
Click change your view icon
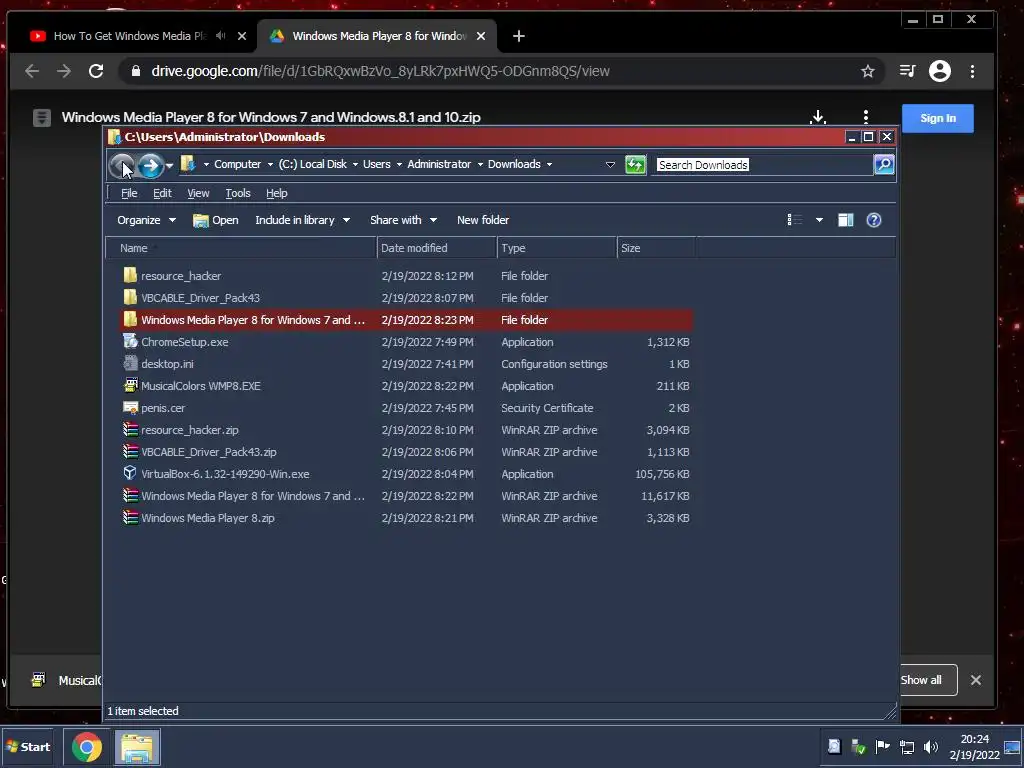pos(794,220)
